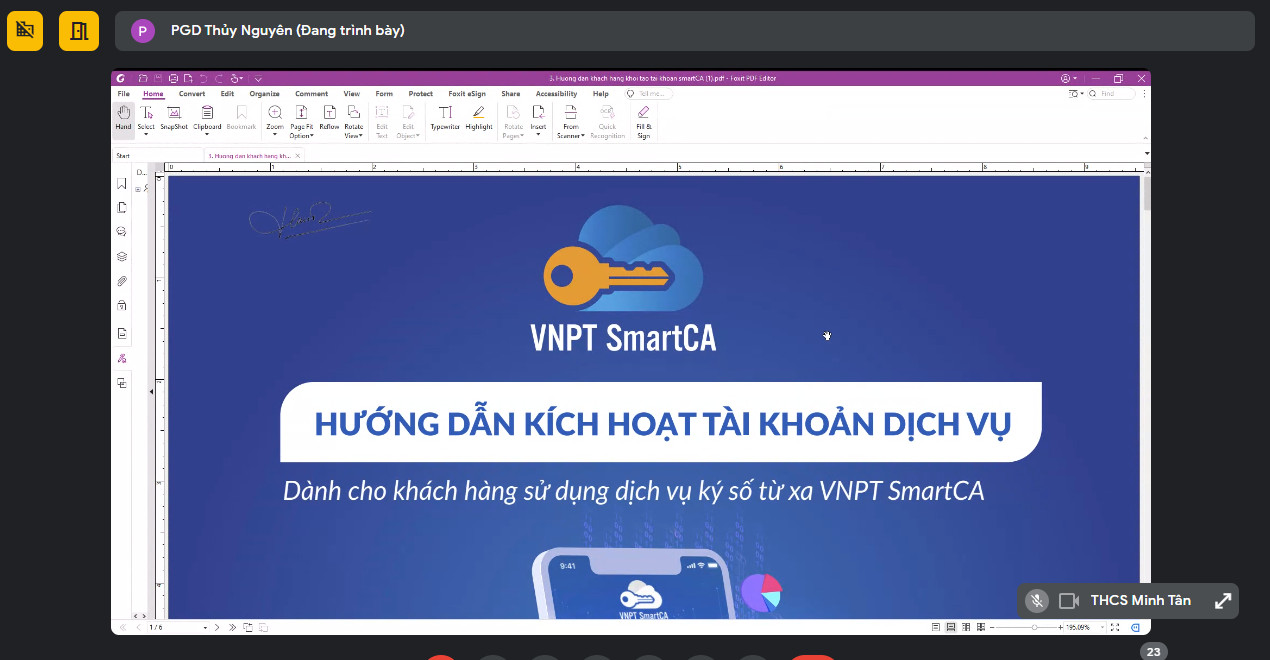This screenshot has width=1270, height=660.
Task: Open the Attachments paperclip panel
Action: pos(122,282)
